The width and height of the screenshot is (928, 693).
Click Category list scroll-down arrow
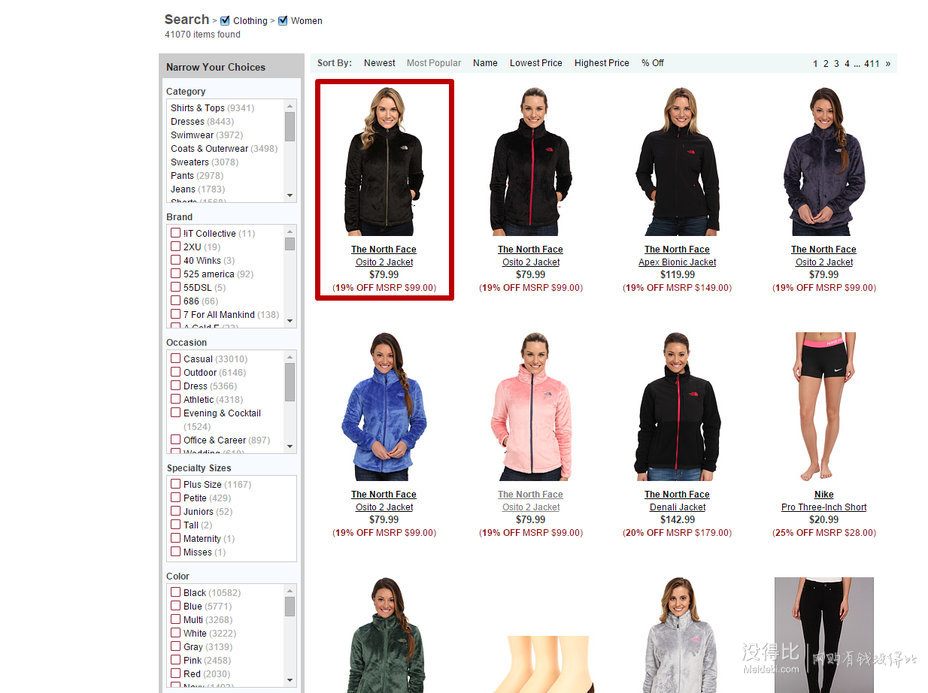(x=290, y=195)
